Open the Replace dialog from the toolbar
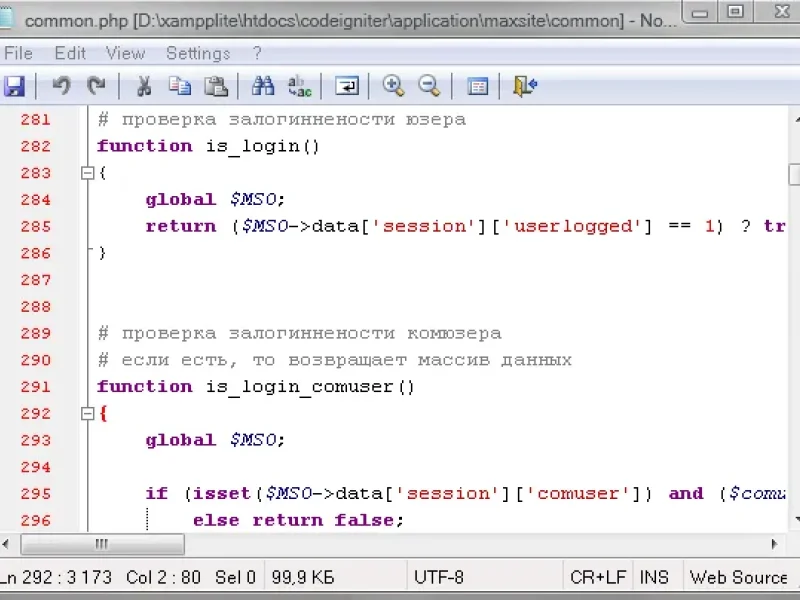The height and width of the screenshot is (600, 800). coord(299,87)
